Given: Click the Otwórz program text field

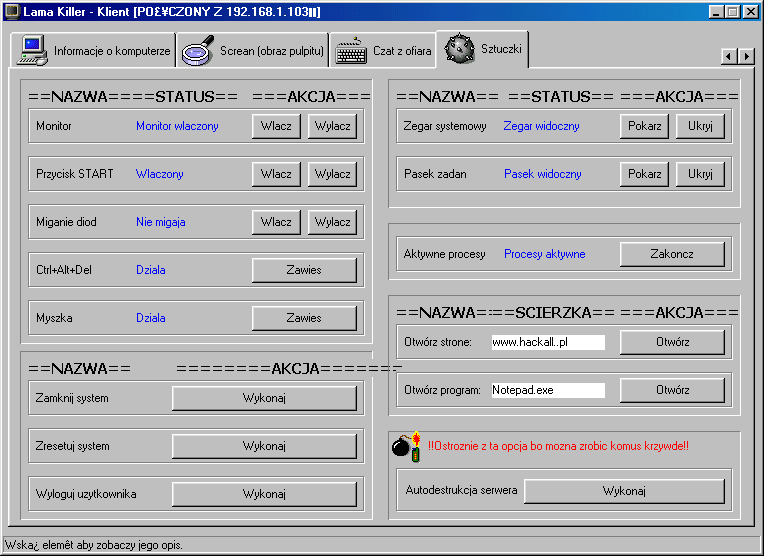Looking at the screenshot, I should point(548,390).
